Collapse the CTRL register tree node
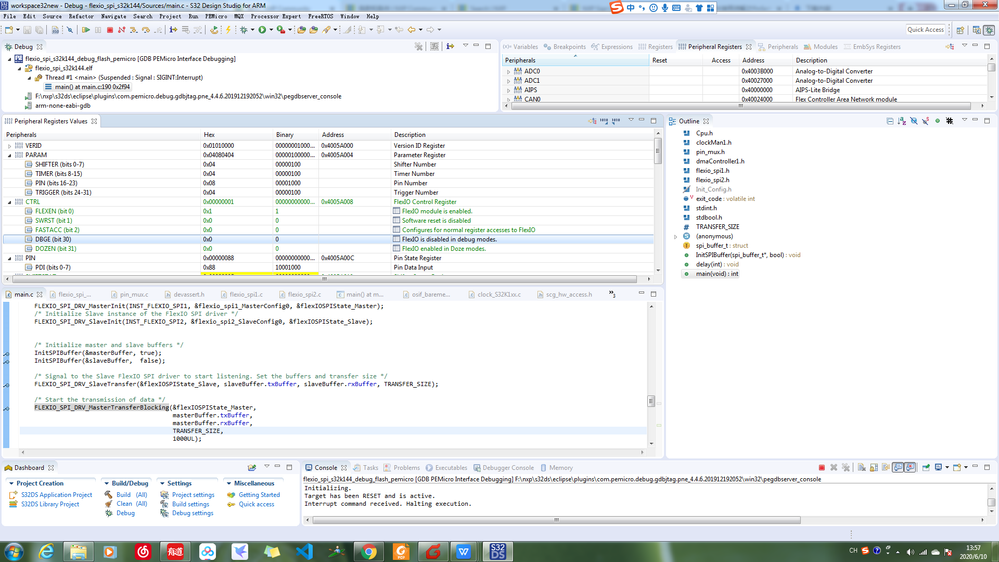Viewport: 999px width, 562px height. click(10, 202)
